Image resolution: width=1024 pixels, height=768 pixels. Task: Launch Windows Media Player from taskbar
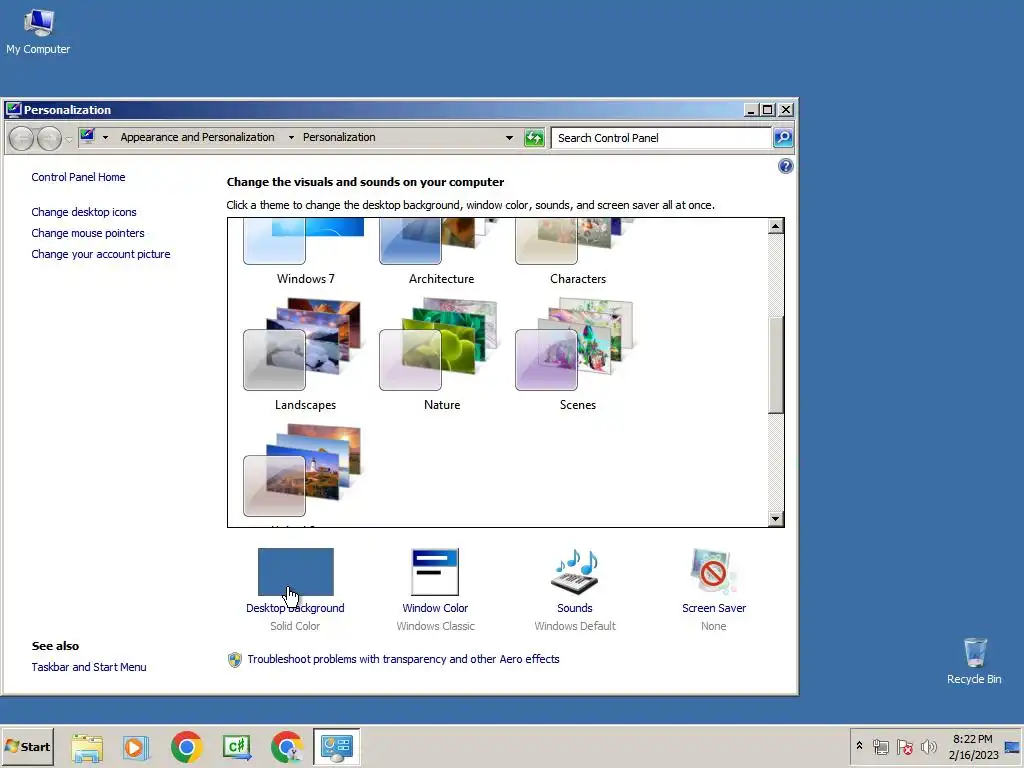click(136, 747)
